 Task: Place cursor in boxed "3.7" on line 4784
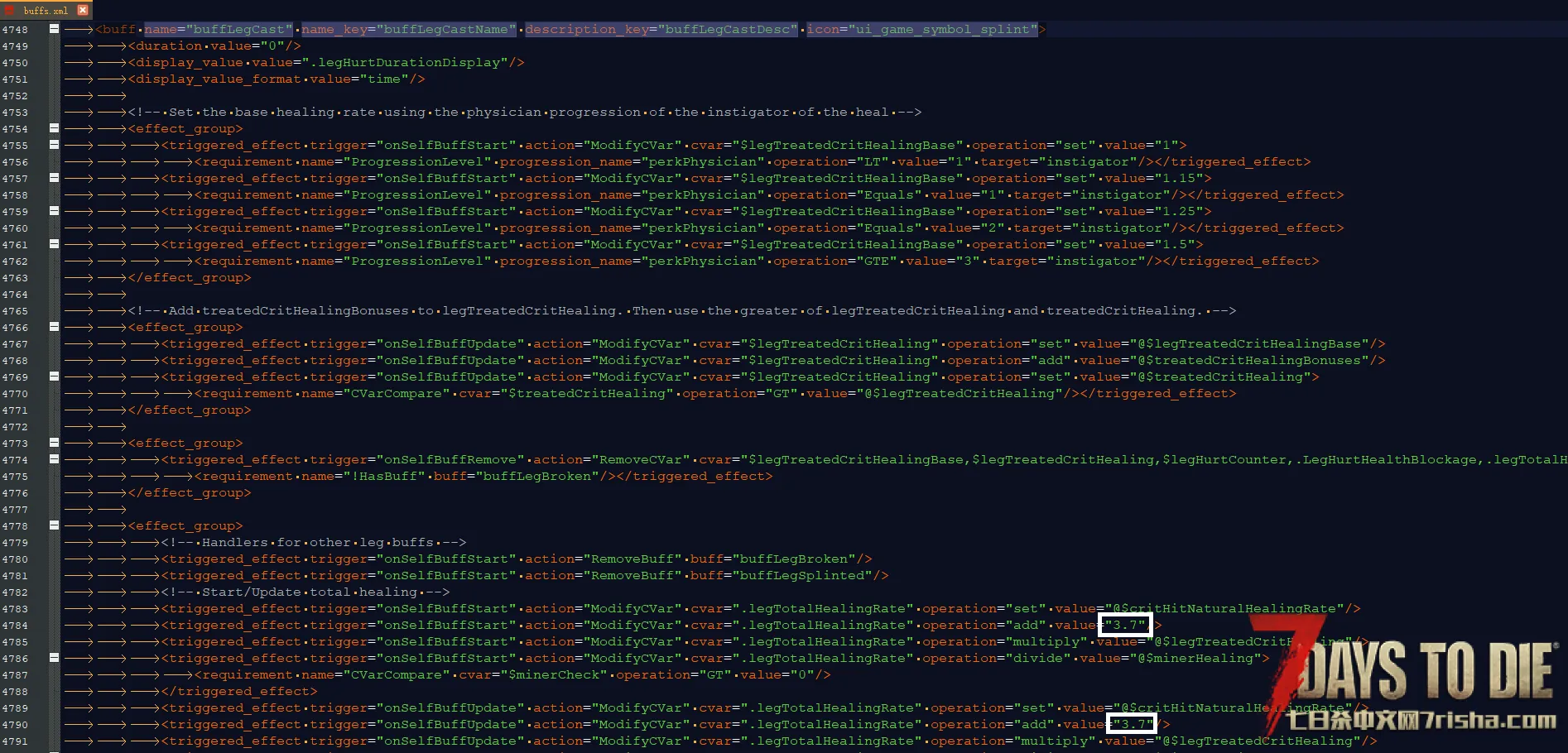[x=1125, y=625]
